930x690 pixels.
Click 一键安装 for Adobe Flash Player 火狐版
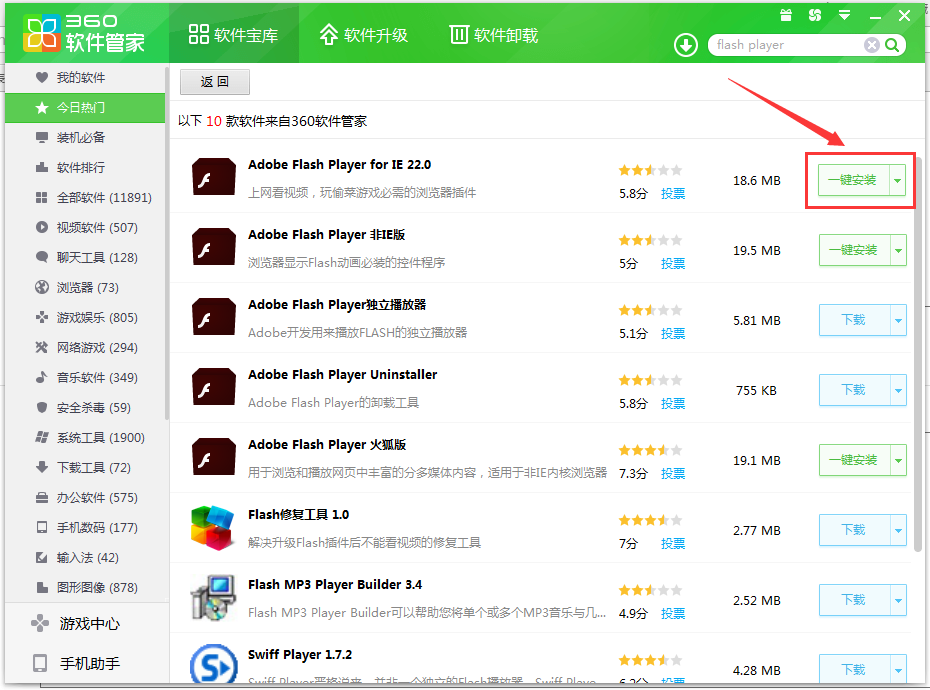pyautogui.click(x=854, y=460)
